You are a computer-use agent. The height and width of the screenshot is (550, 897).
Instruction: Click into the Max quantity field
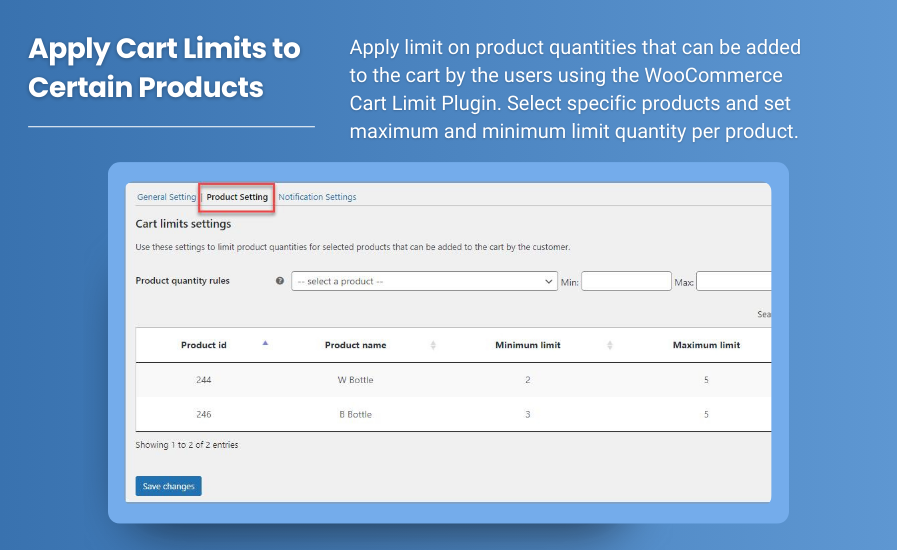[x=734, y=282]
